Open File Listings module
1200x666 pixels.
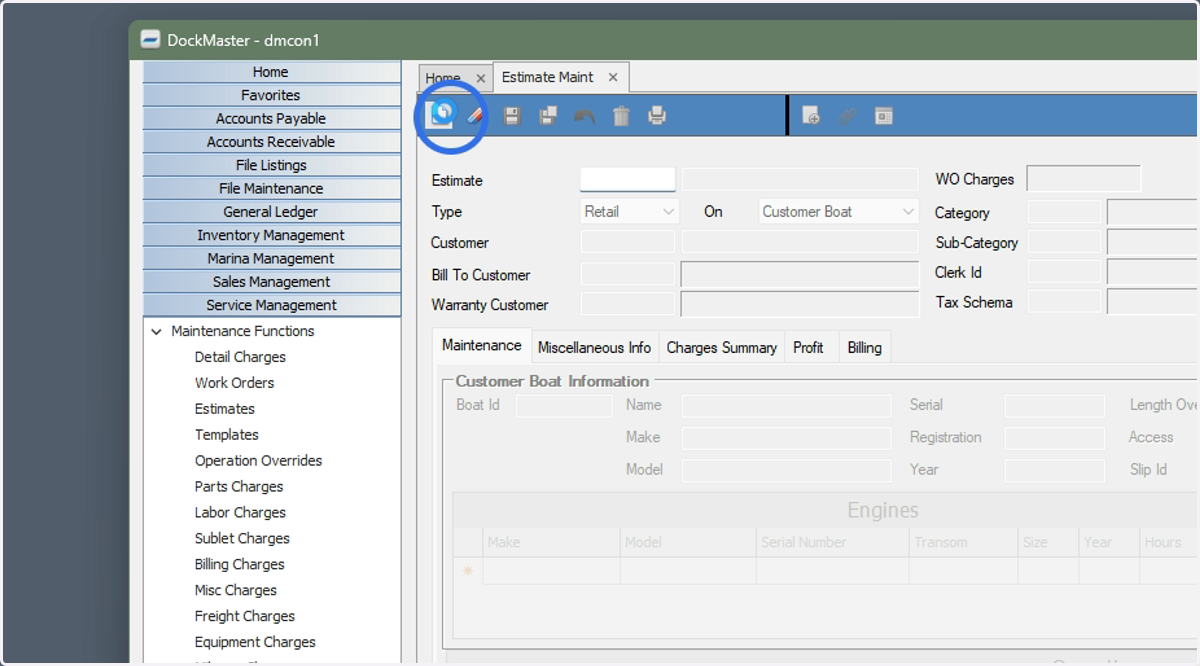[271, 165]
